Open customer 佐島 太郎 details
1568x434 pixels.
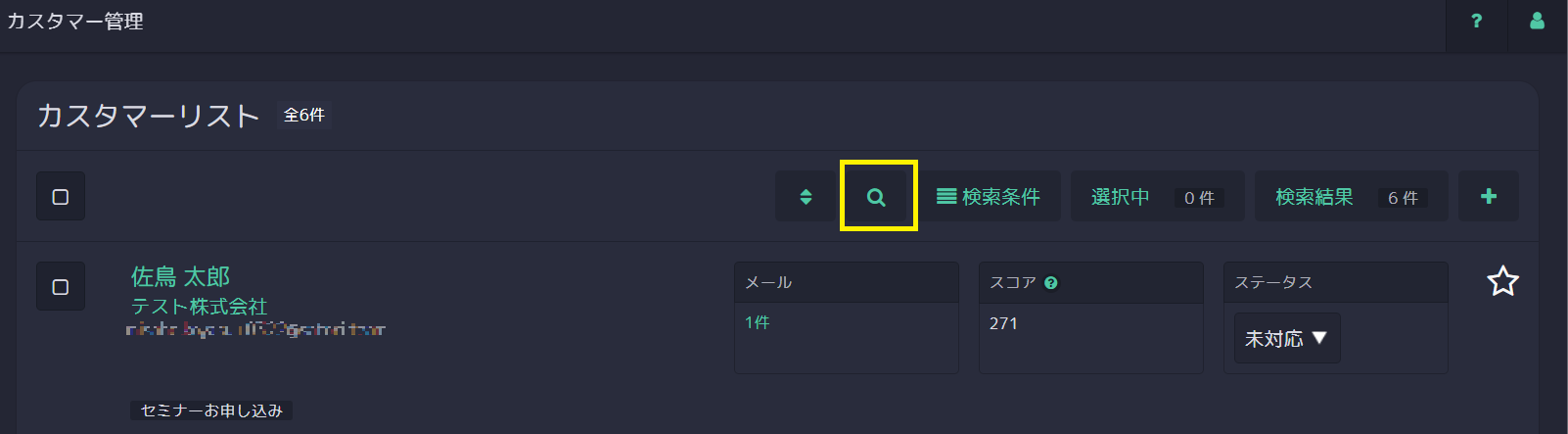[x=181, y=276]
